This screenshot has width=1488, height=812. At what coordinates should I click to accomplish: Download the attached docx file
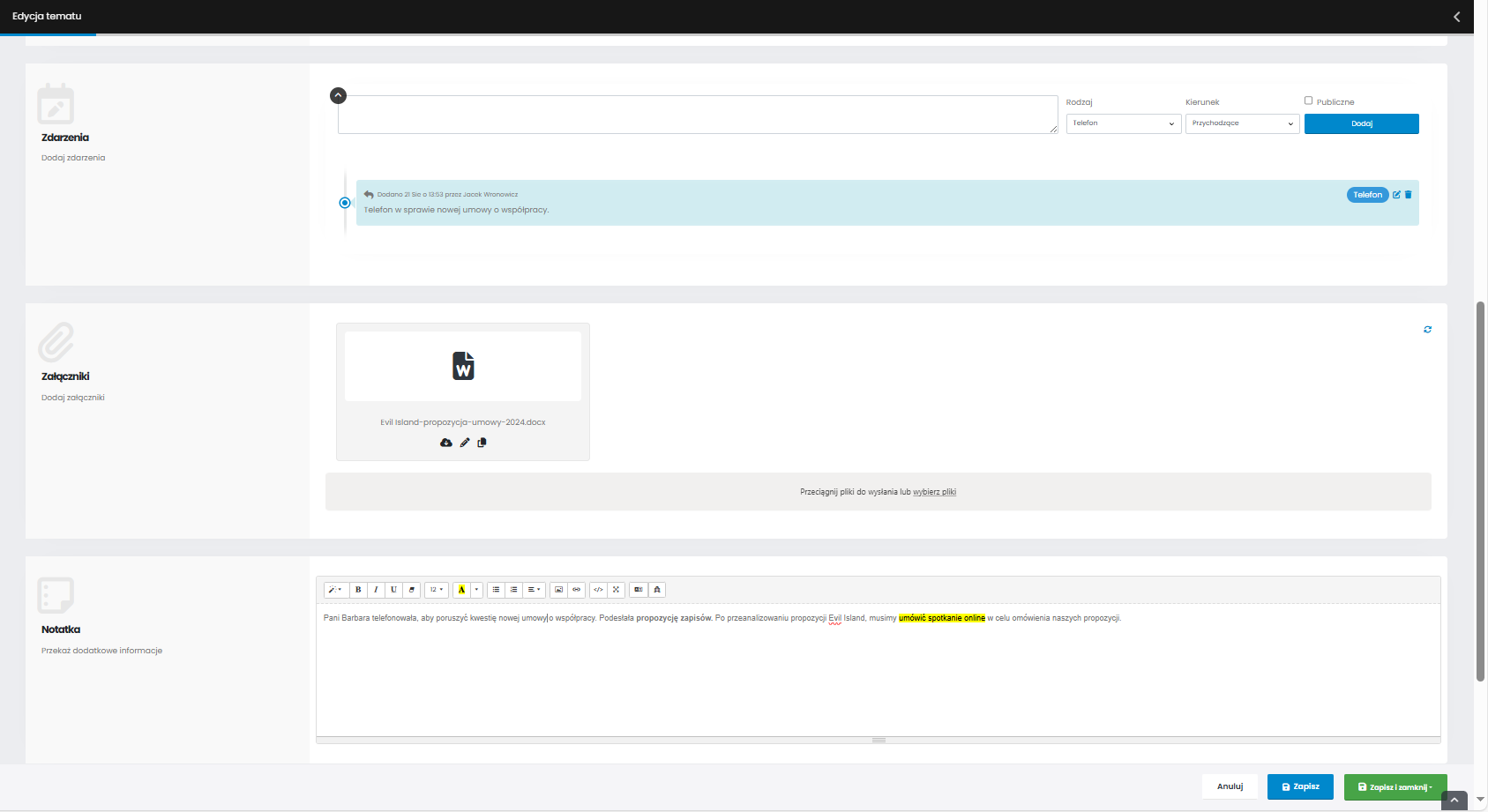click(446, 443)
